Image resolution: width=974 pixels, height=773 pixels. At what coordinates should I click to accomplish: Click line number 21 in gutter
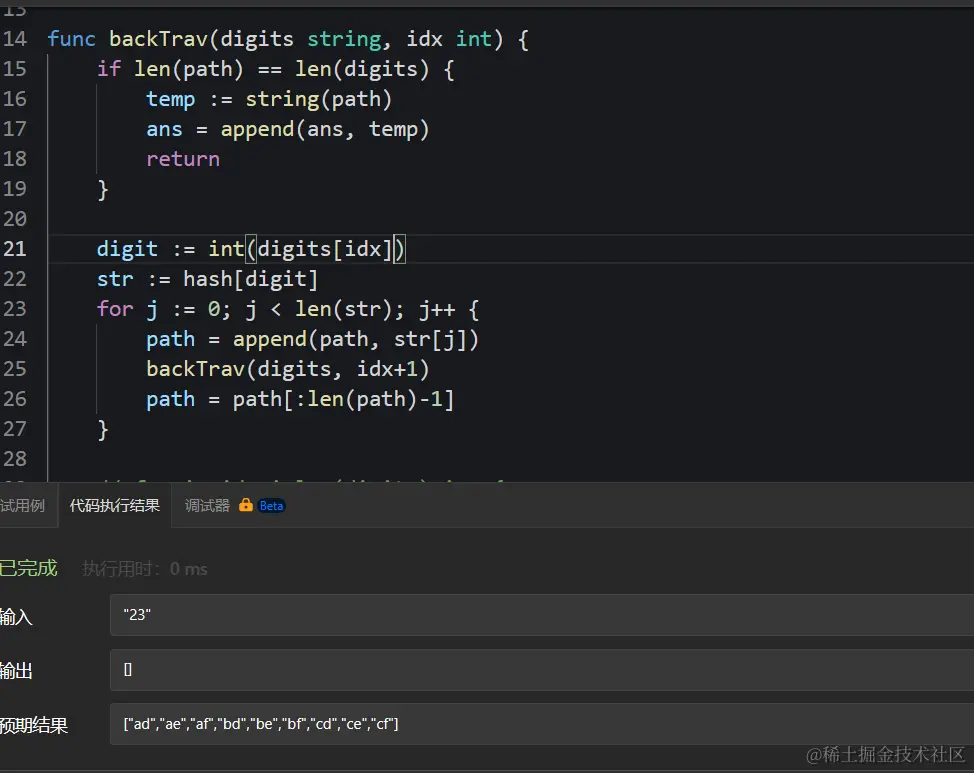click(15, 249)
